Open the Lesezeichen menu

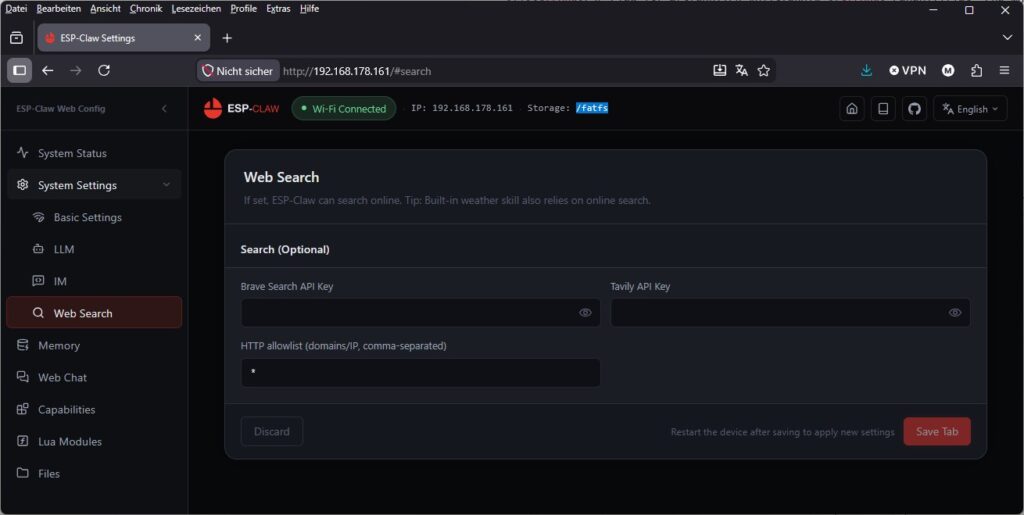196,8
